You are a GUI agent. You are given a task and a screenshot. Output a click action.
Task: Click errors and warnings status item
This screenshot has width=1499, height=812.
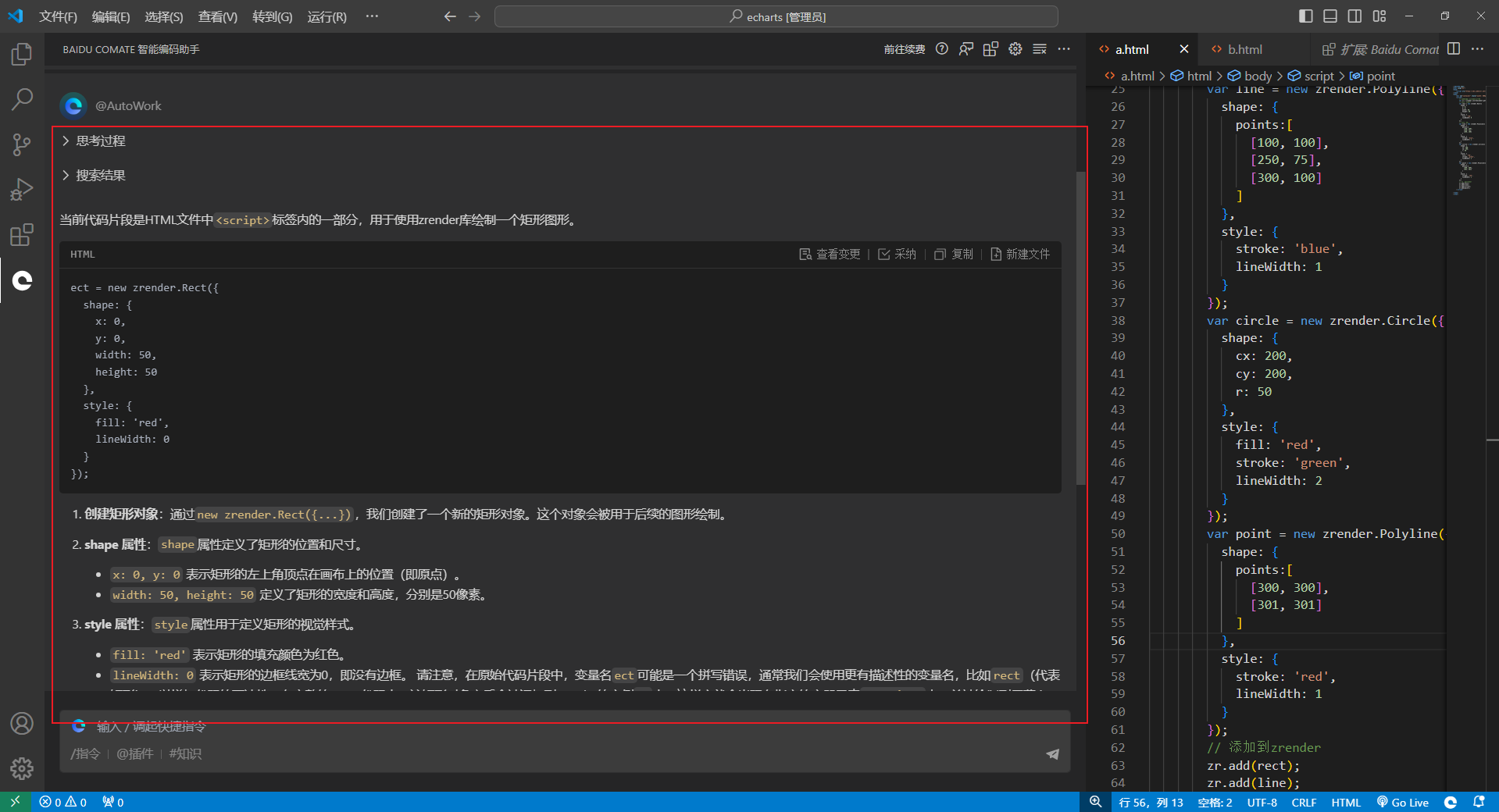tap(63, 802)
